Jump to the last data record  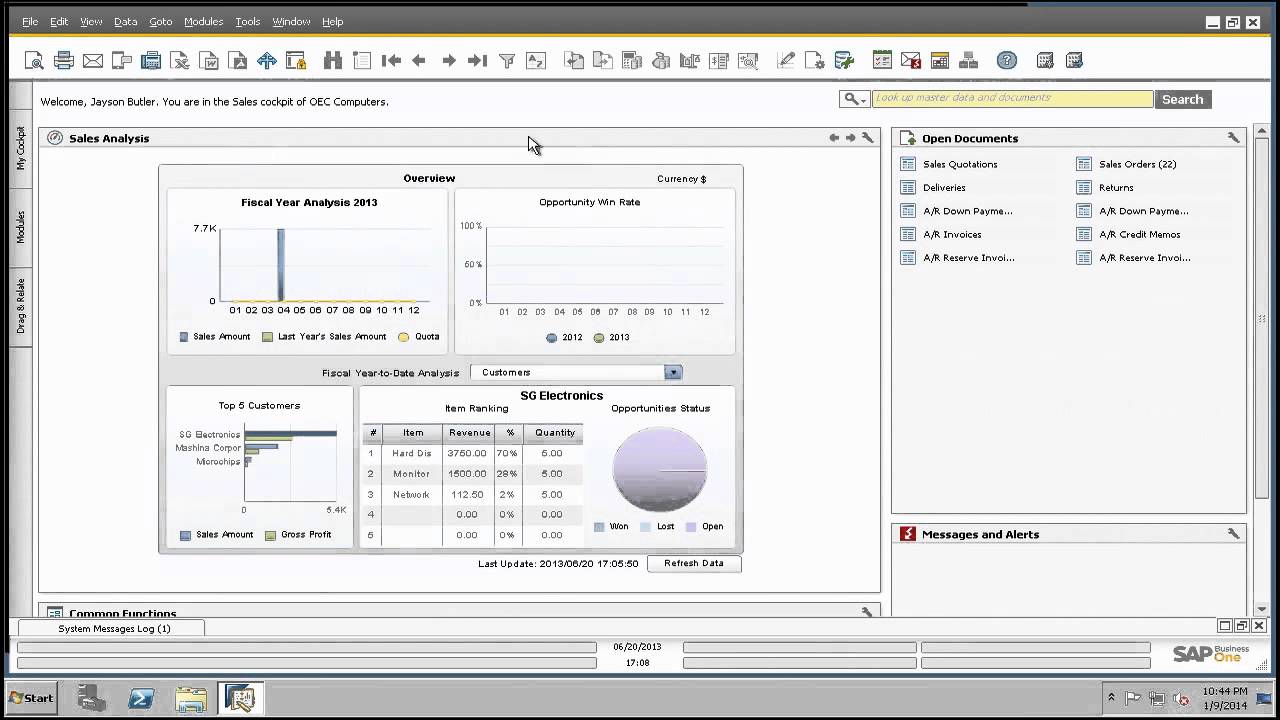pyautogui.click(x=478, y=61)
